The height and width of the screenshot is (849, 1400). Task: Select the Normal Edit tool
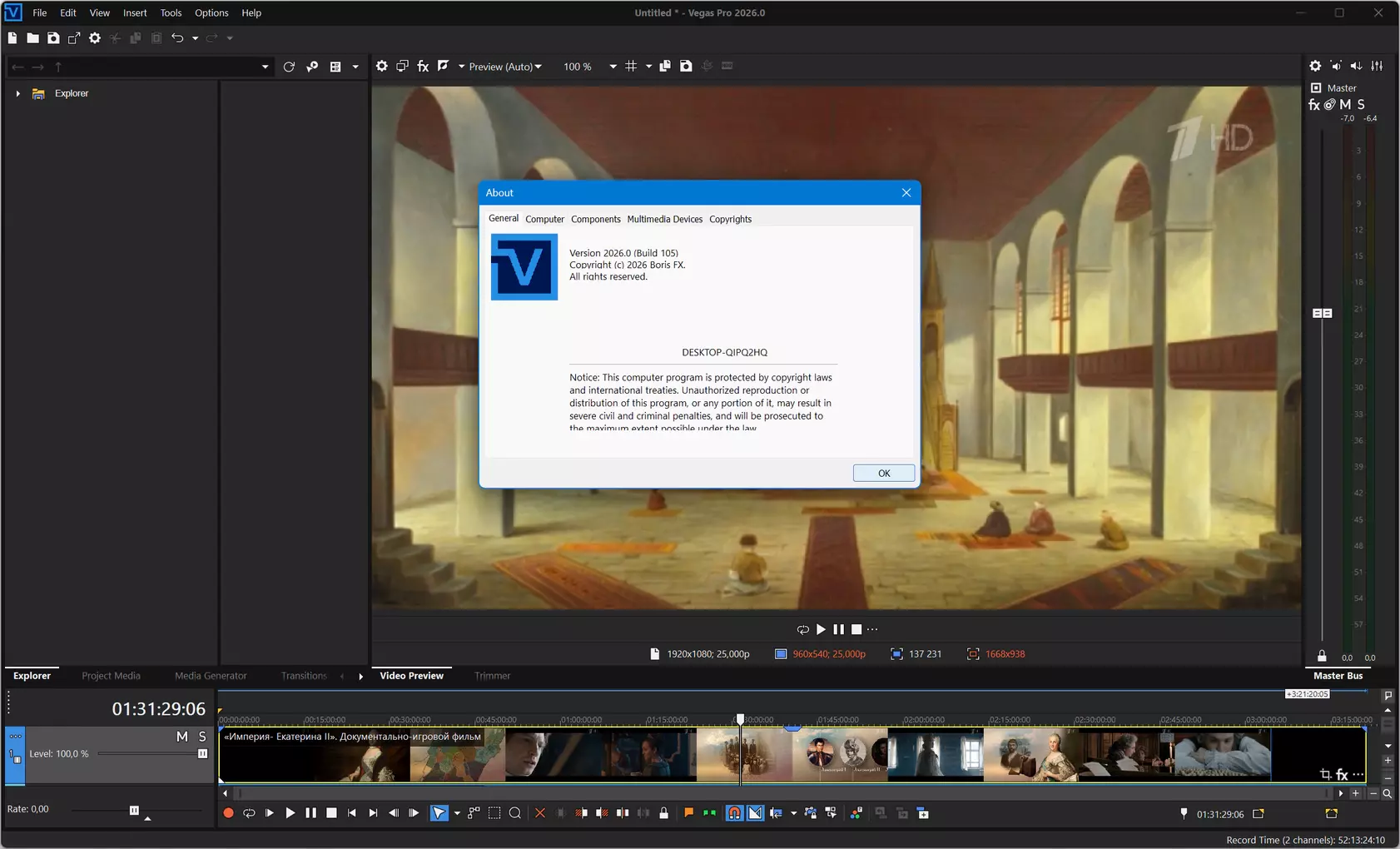click(x=439, y=813)
